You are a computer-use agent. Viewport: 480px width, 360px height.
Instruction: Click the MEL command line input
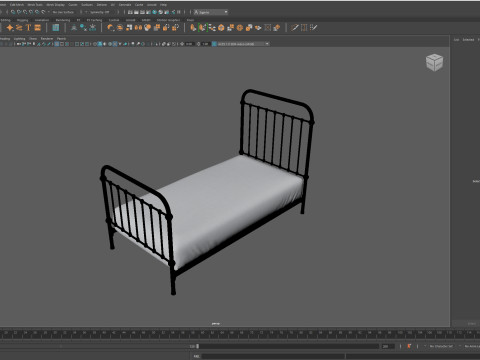[x=273, y=356]
